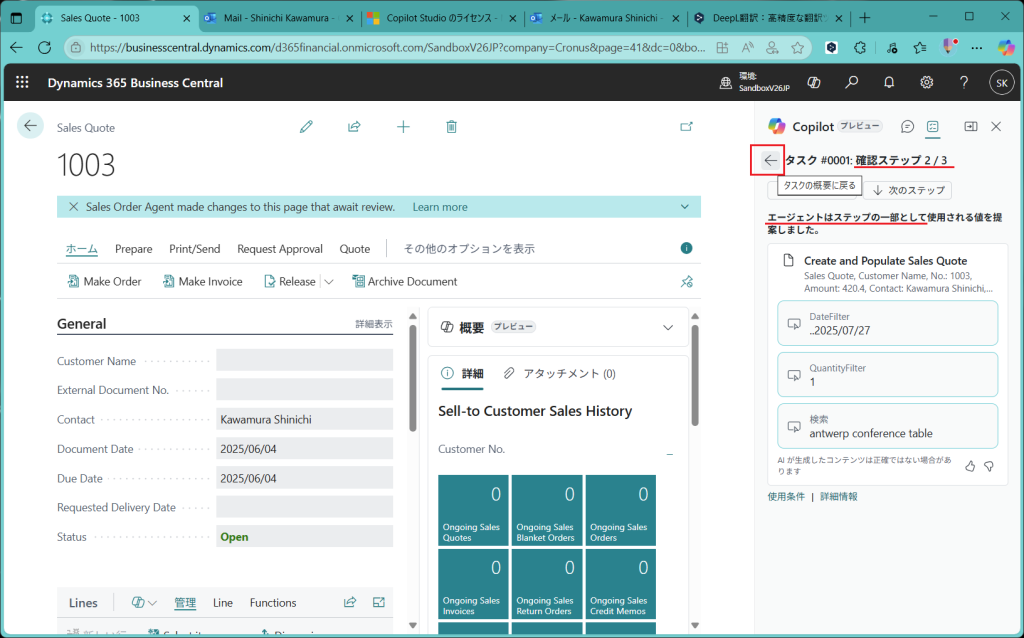1024x638 pixels.
Task: Open the Copilot chat icon in the pane header
Action: tap(907, 127)
